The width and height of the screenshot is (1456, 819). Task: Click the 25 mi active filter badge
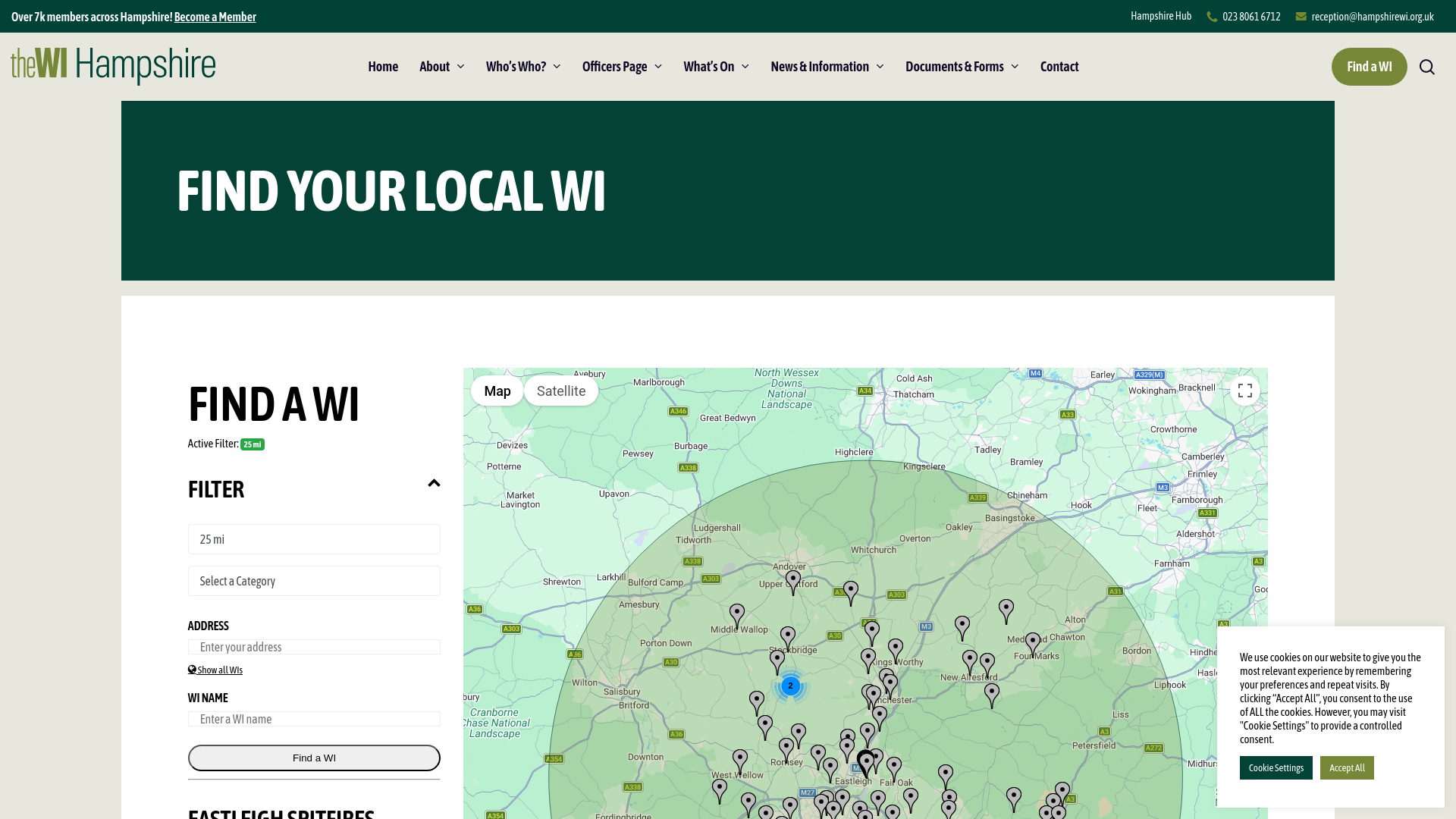point(253,444)
